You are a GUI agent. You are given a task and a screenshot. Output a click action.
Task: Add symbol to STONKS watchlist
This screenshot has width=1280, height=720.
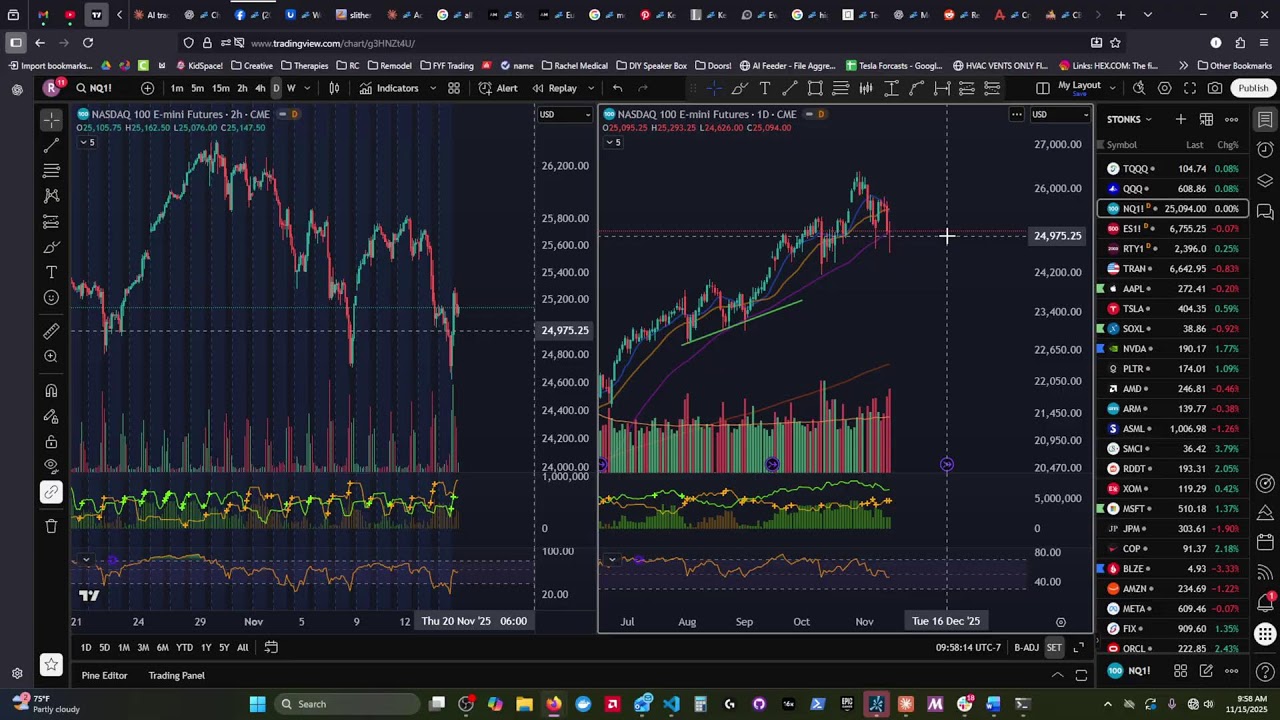(x=1181, y=119)
